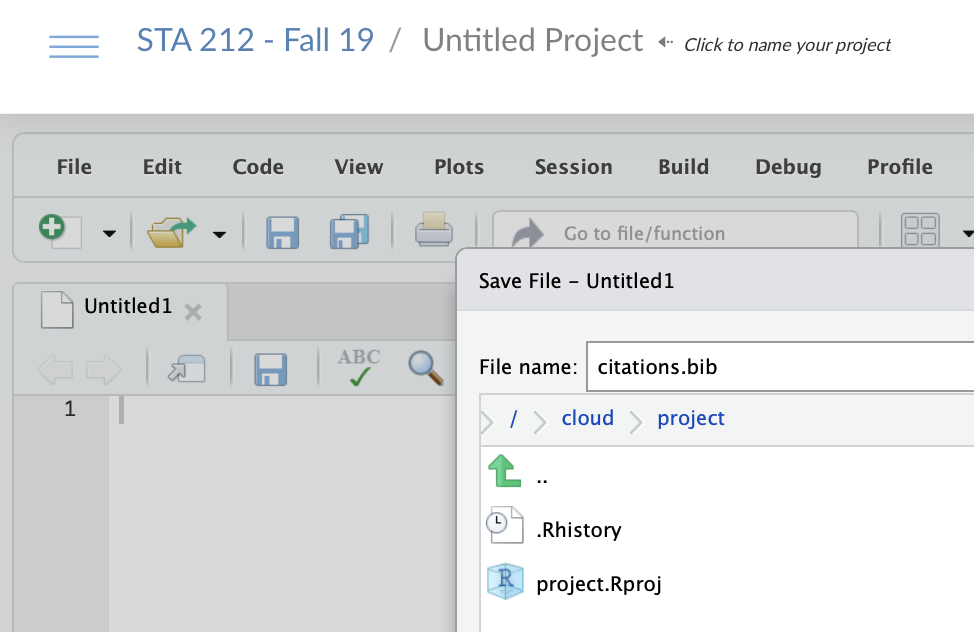
Task: Click the New File plus icon
Action: pyautogui.click(x=60, y=232)
